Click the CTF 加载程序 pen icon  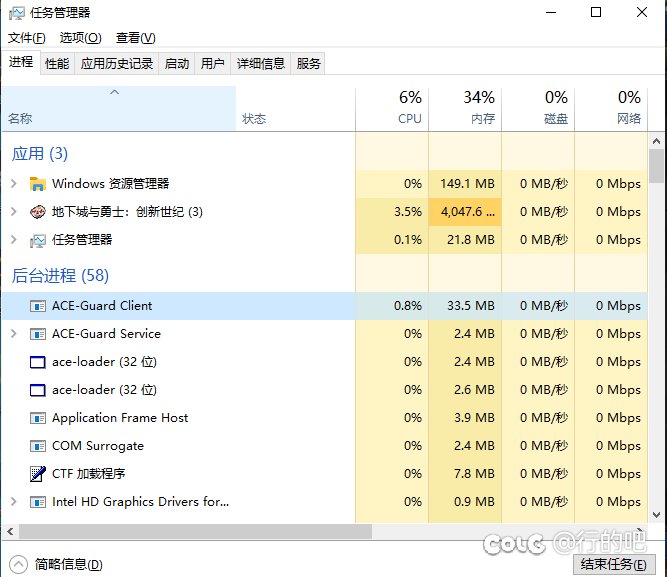tap(38, 474)
